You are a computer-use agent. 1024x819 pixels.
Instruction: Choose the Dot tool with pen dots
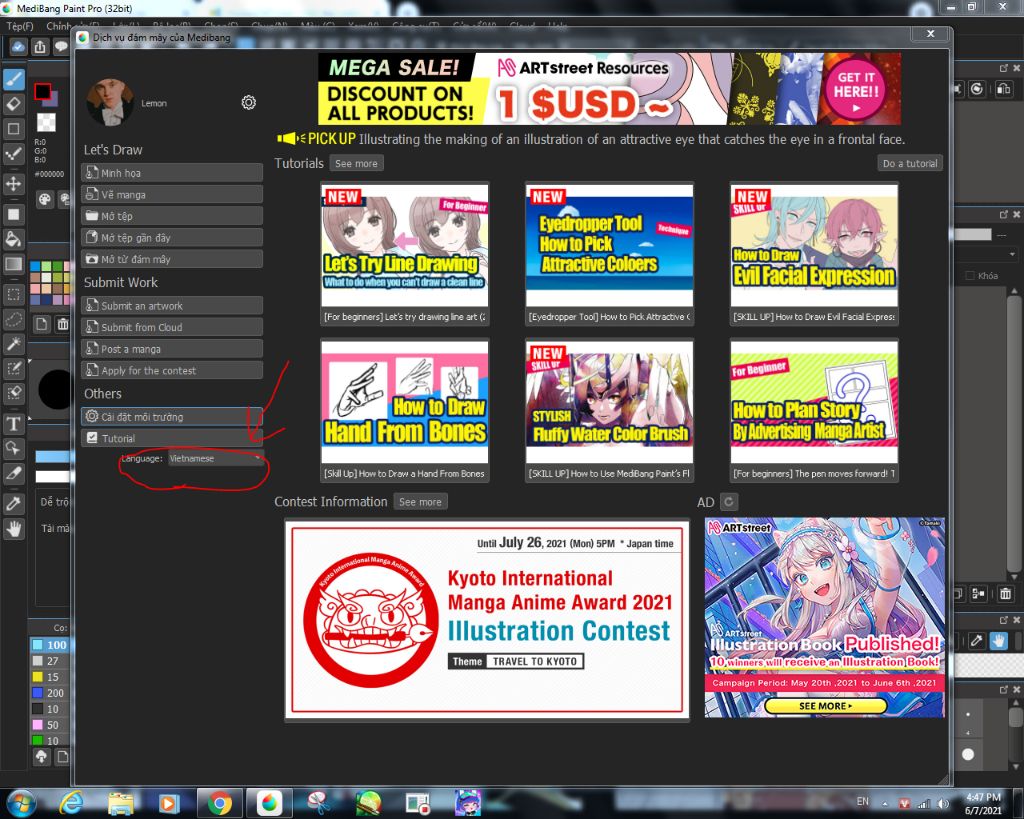(x=14, y=154)
